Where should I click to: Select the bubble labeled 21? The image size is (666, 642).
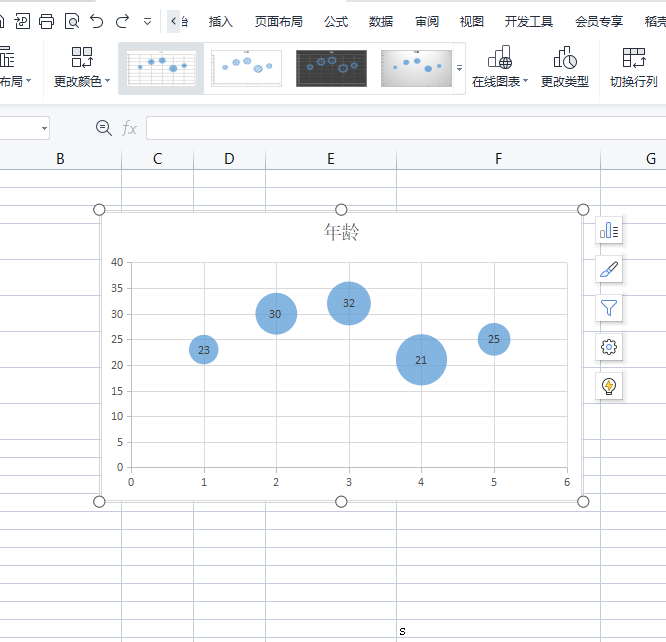point(421,360)
